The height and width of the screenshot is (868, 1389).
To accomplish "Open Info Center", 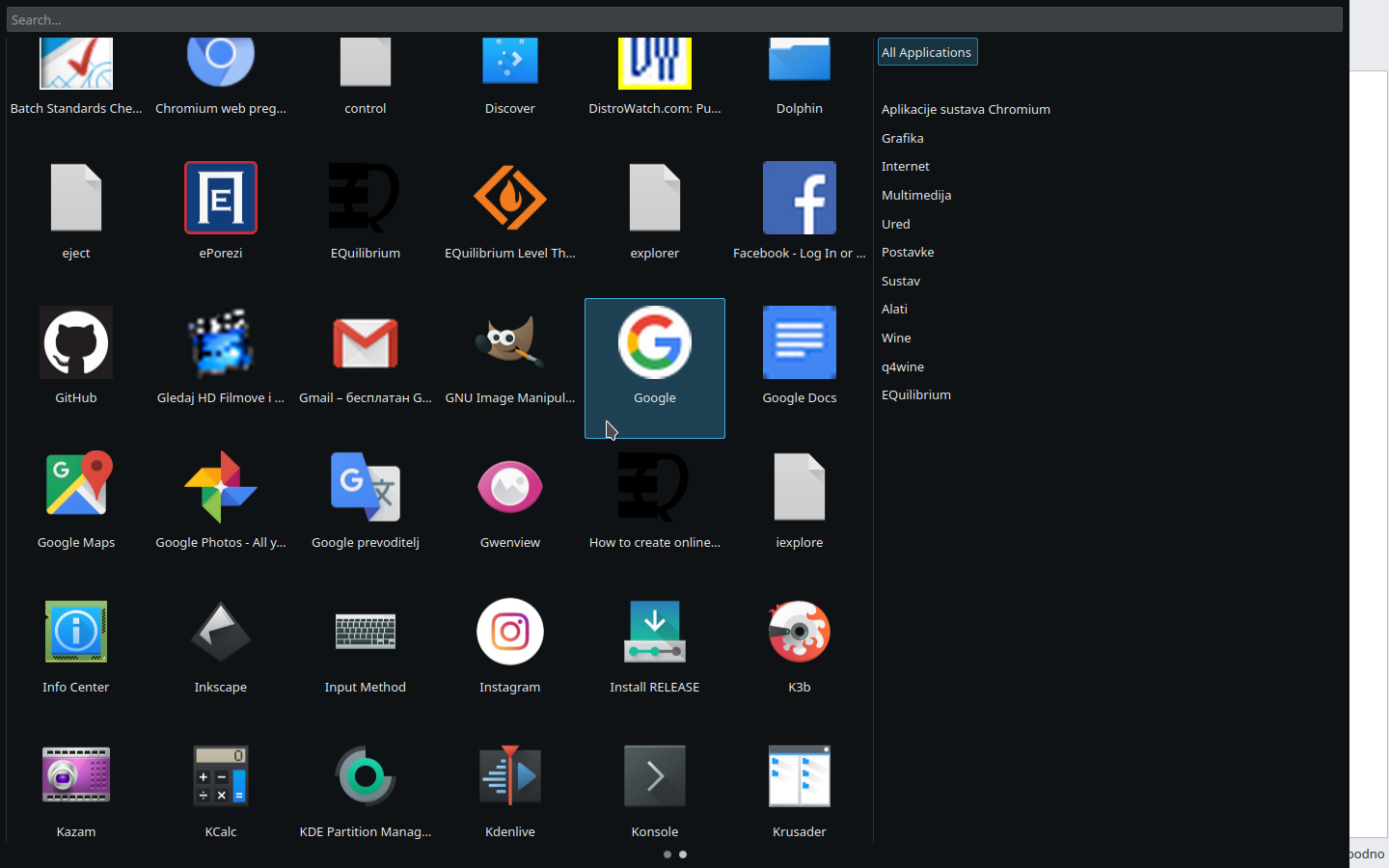I will coord(76,632).
